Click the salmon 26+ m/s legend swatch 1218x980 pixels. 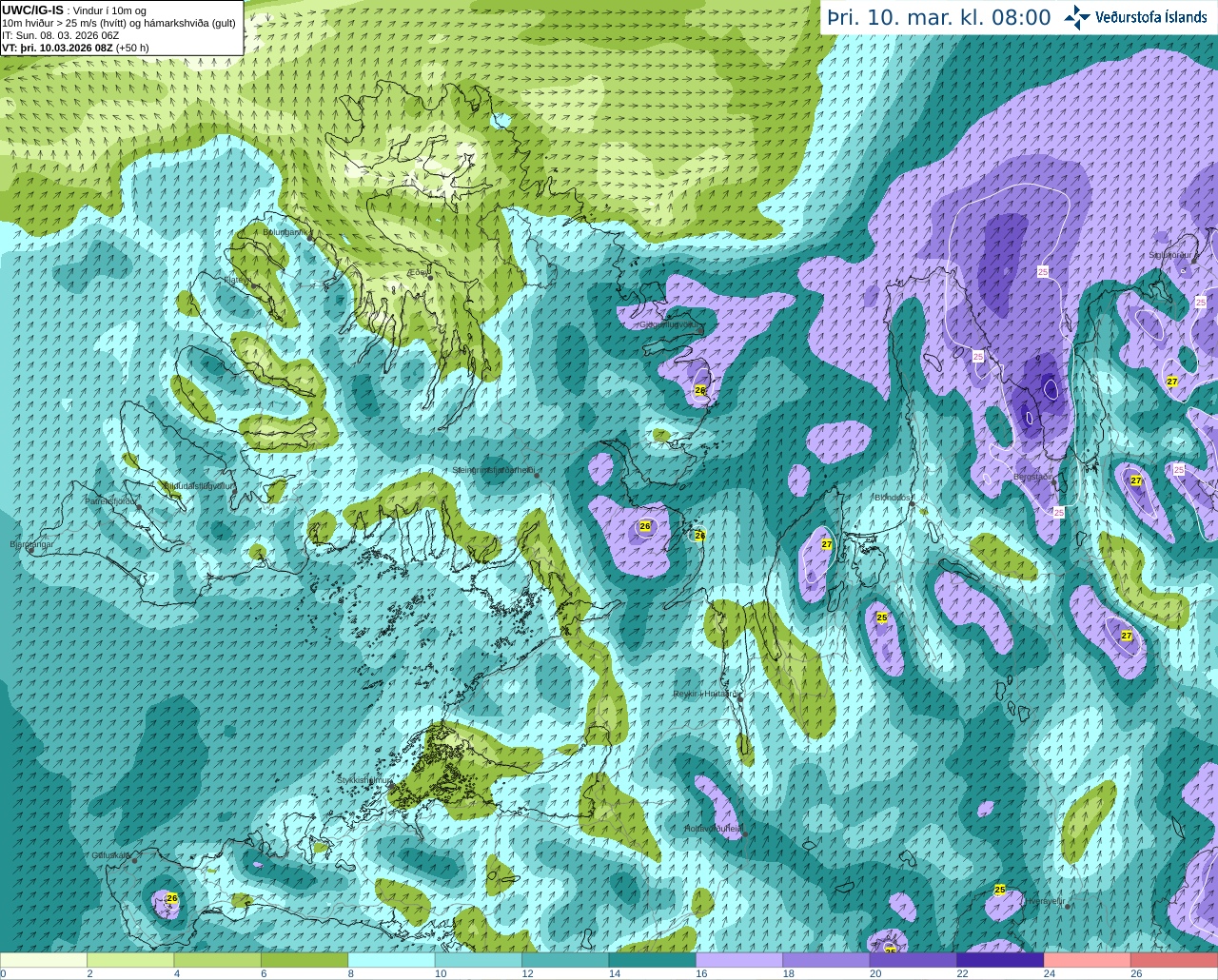[x=1174, y=961]
